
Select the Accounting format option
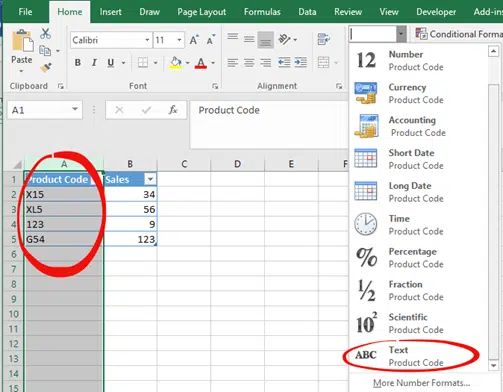point(418,126)
